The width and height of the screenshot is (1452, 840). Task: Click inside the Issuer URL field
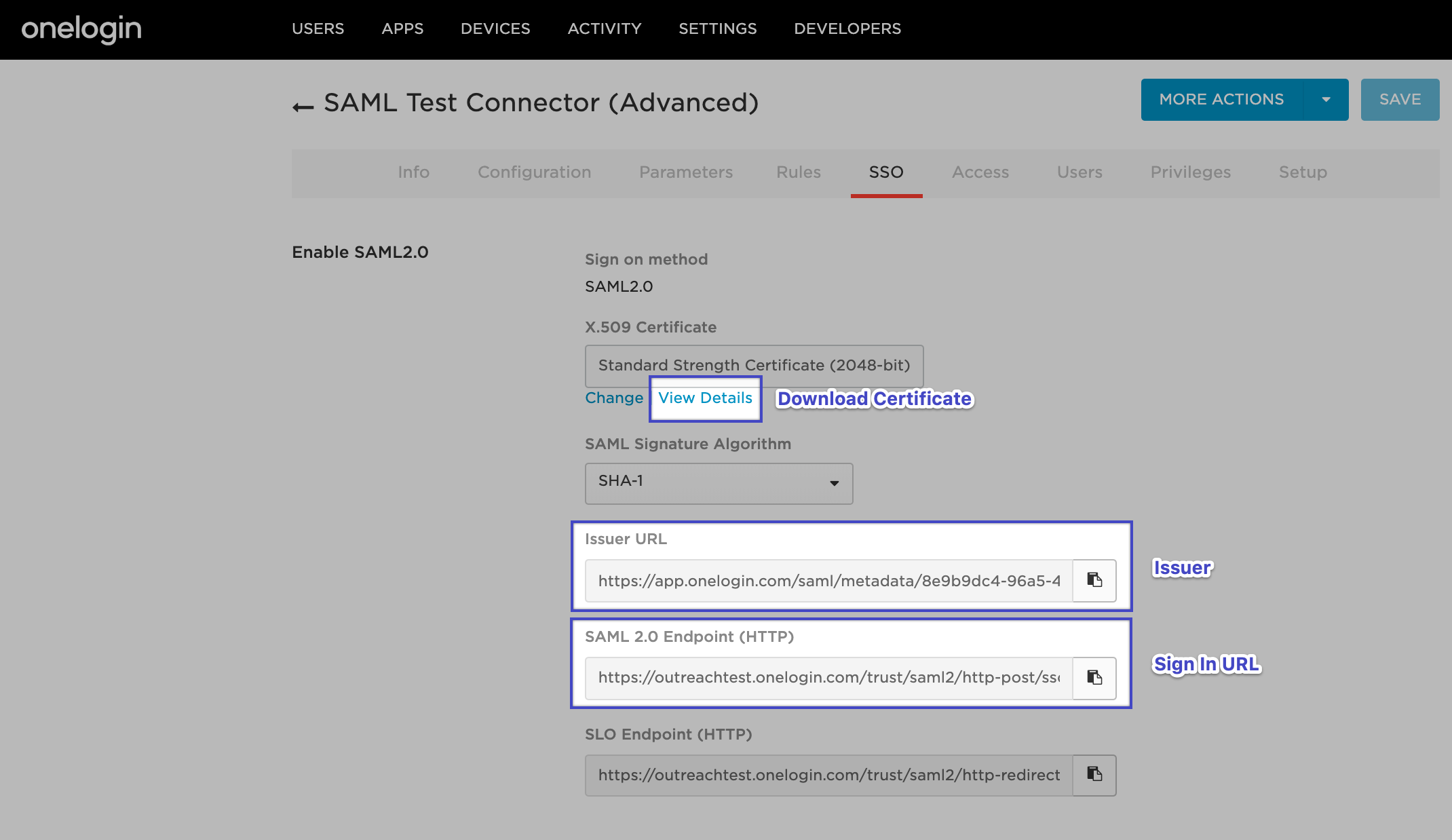coord(828,581)
